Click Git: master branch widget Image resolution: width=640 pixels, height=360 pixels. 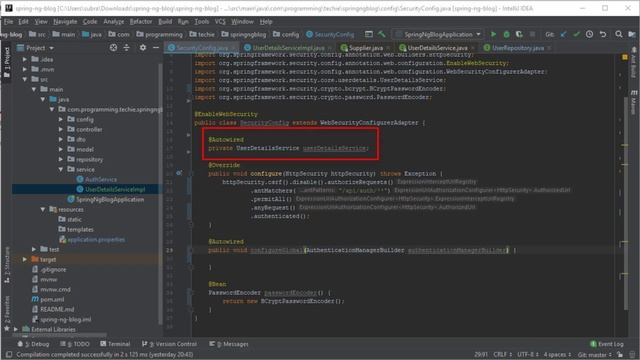point(594,354)
